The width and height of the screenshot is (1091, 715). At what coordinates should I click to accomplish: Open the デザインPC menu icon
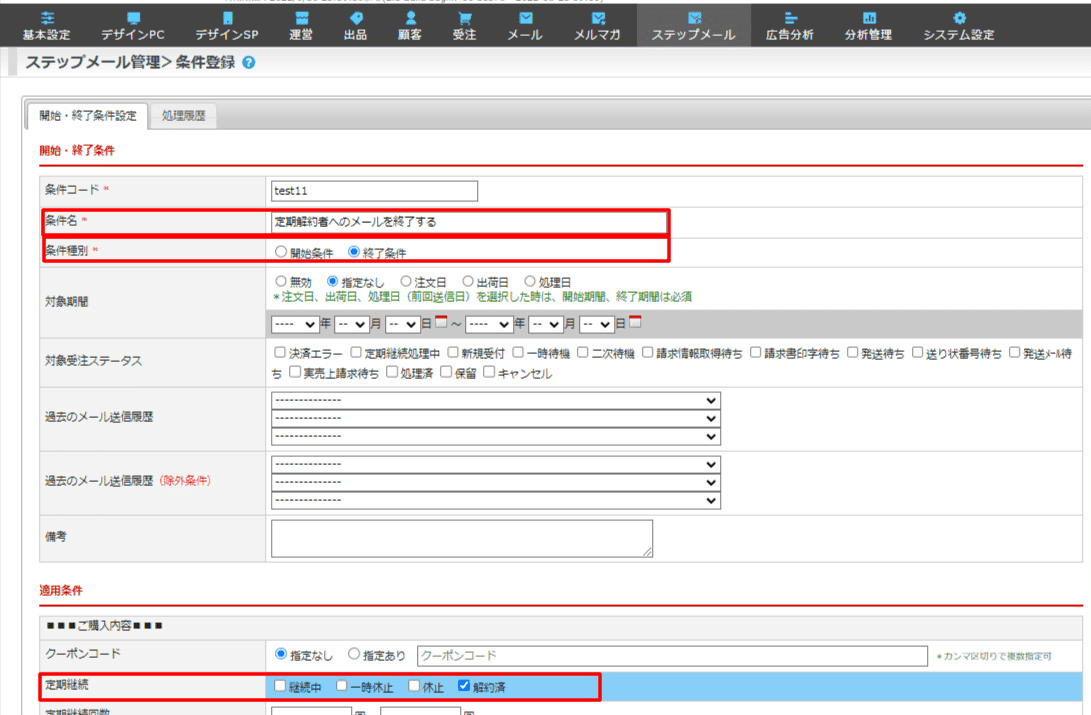tap(133, 18)
